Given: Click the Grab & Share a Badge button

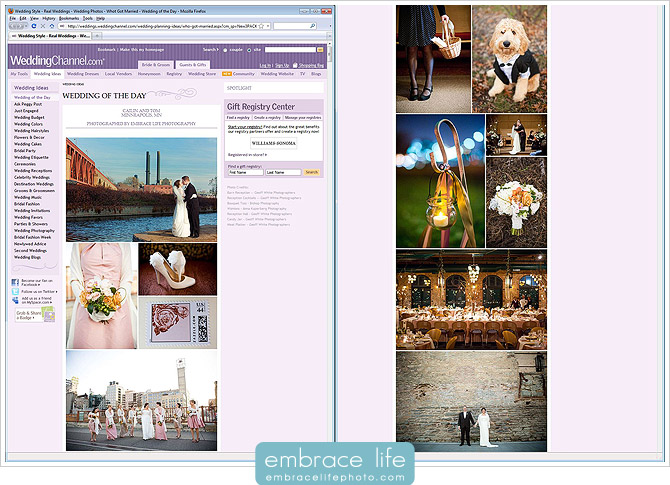Looking at the screenshot, I should click(x=35, y=315).
